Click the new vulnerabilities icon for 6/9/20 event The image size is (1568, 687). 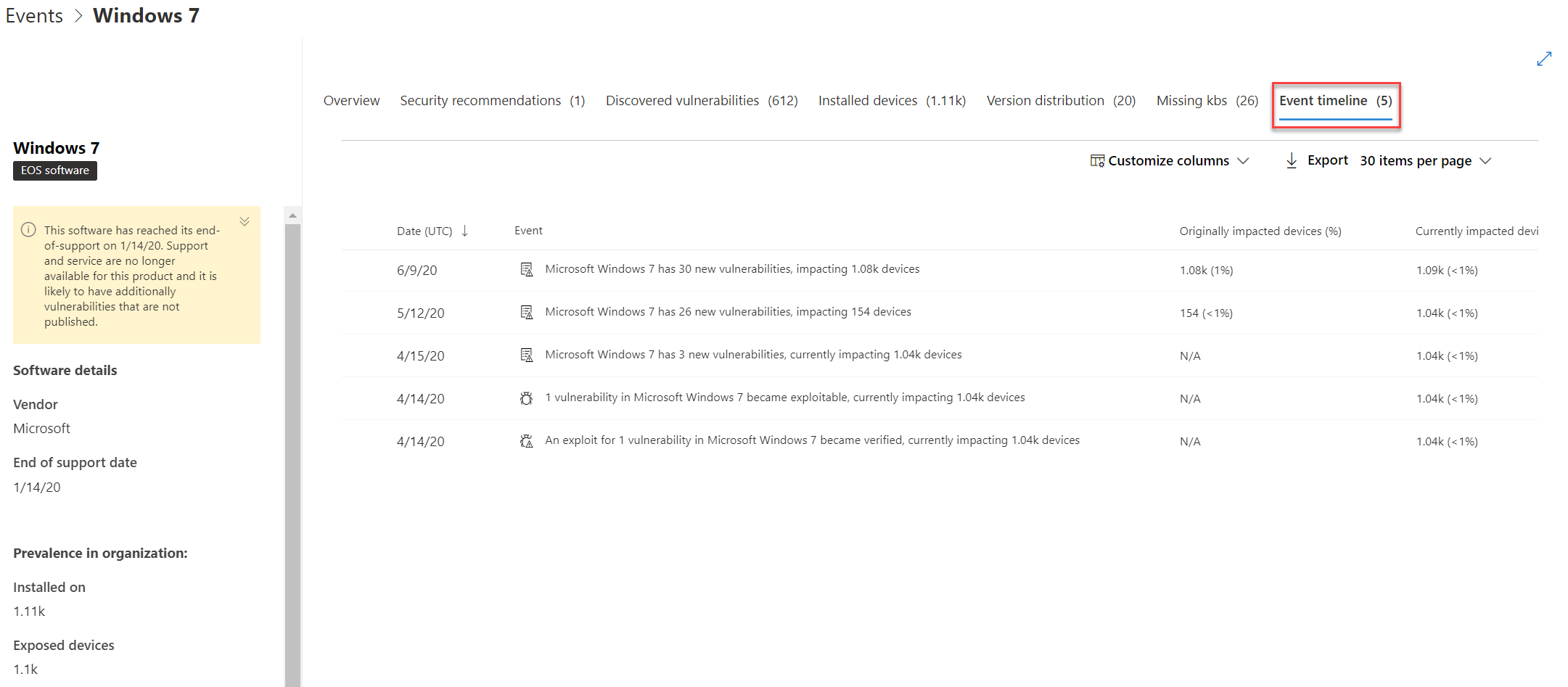click(527, 270)
